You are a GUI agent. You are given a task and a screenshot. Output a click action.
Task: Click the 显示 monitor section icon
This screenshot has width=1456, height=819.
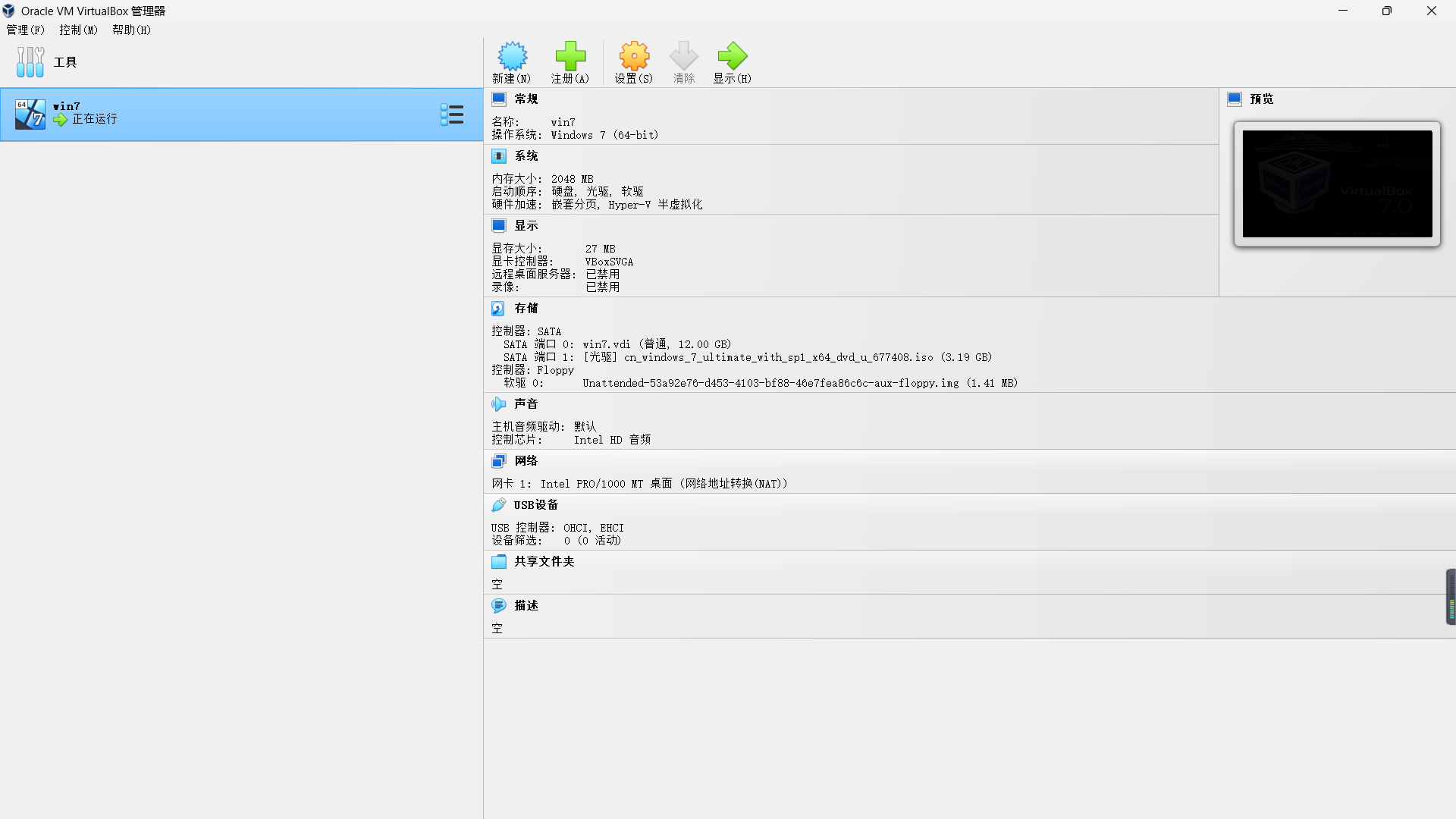499,226
